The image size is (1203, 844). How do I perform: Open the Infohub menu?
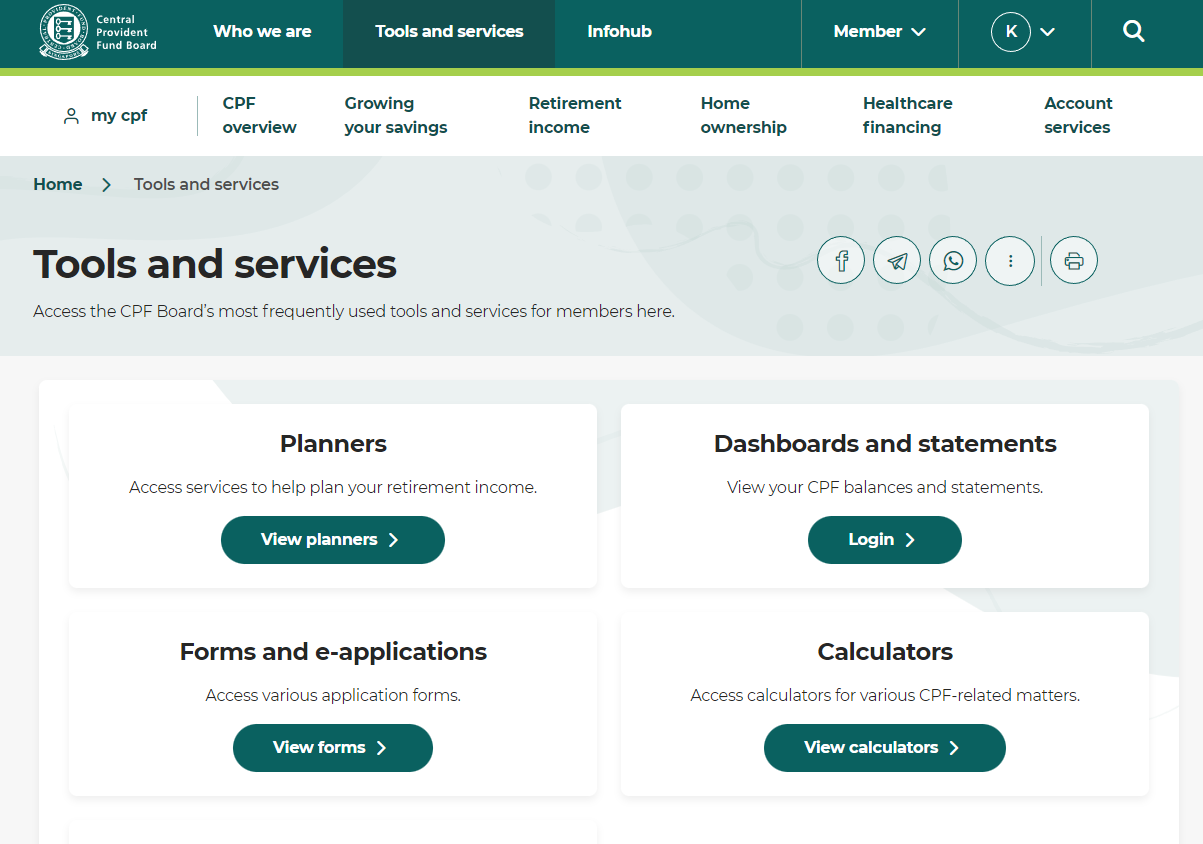click(619, 32)
